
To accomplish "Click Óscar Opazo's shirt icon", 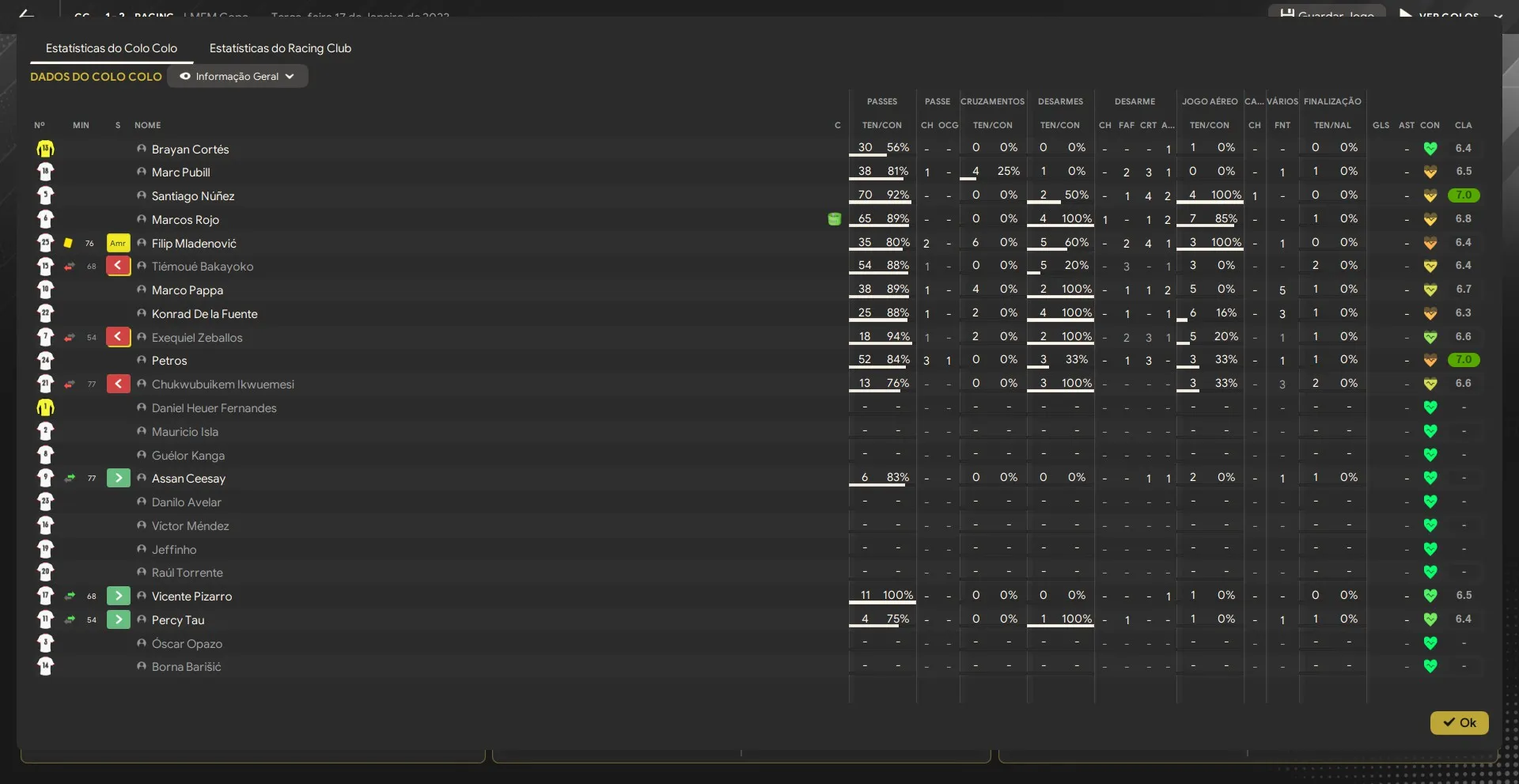I will 45,643.
